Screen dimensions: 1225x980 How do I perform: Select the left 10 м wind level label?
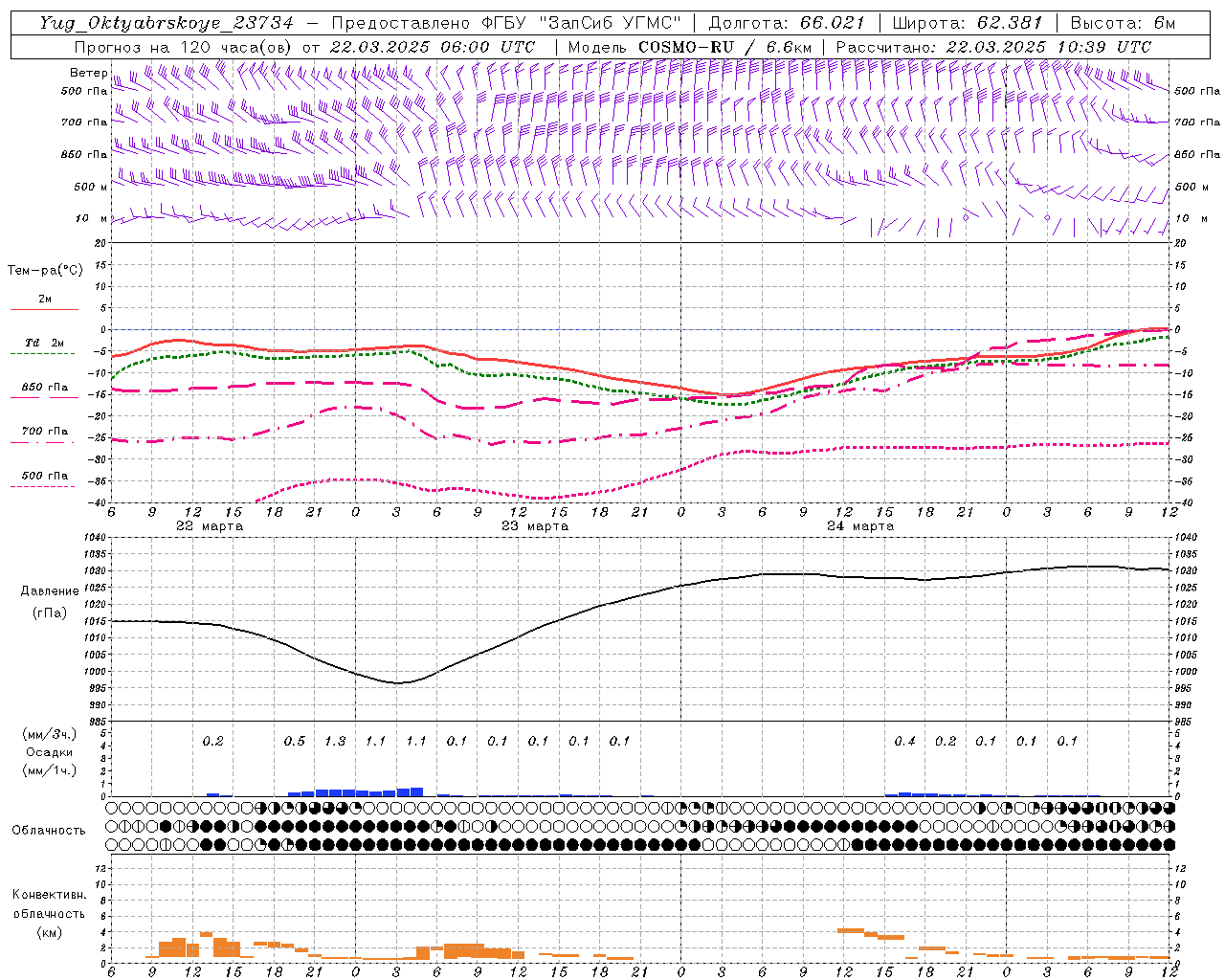coord(92,218)
